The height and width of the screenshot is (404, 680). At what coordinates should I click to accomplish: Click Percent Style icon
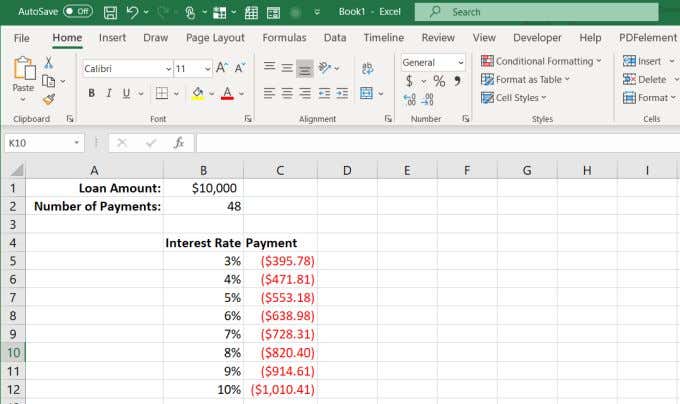pyautogui.click(x=439, y=81)
